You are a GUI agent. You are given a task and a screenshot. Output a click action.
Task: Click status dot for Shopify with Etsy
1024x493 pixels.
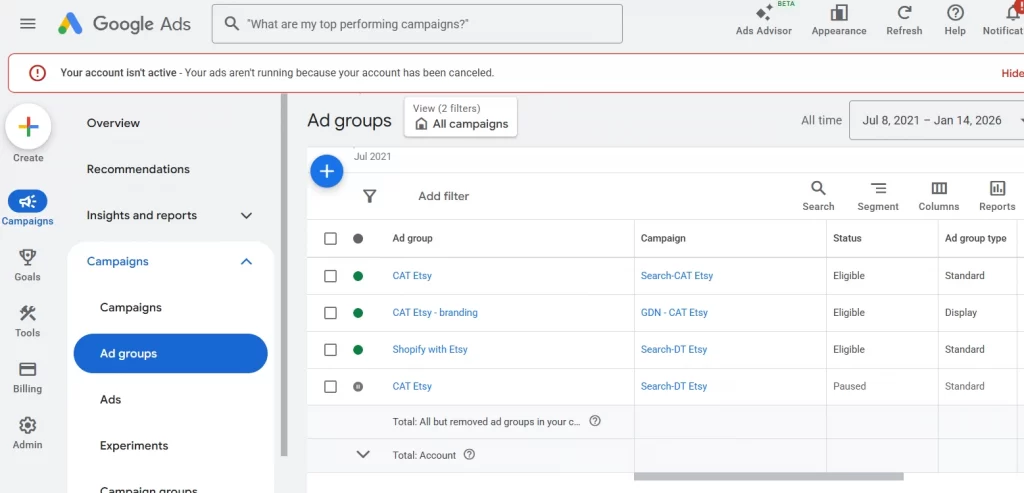click(x=358, y=349)
